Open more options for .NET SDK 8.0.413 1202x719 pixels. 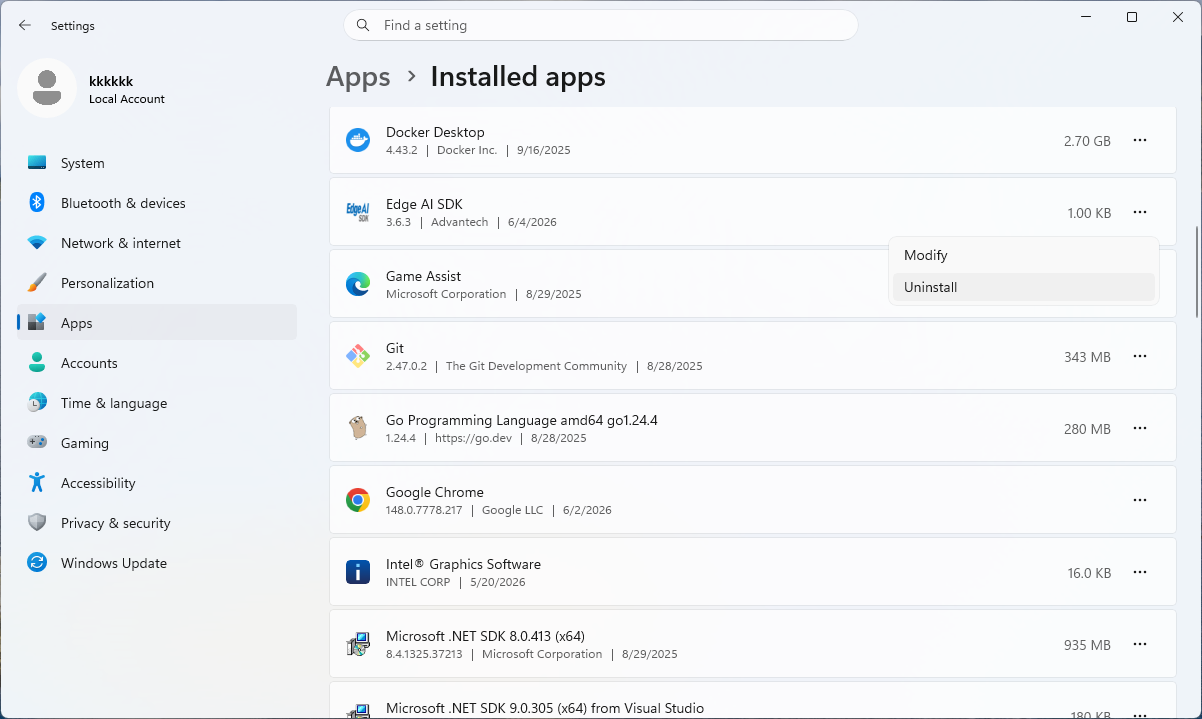(x=1139, y=645)
